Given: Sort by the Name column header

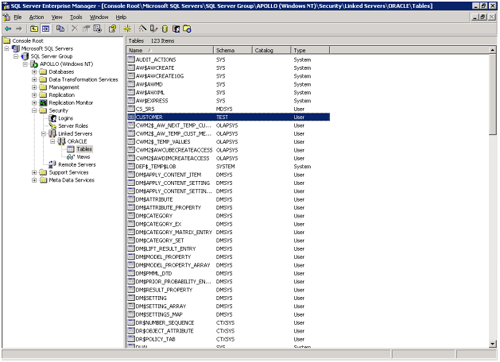Looking at the screenshot, I should 170,50.
